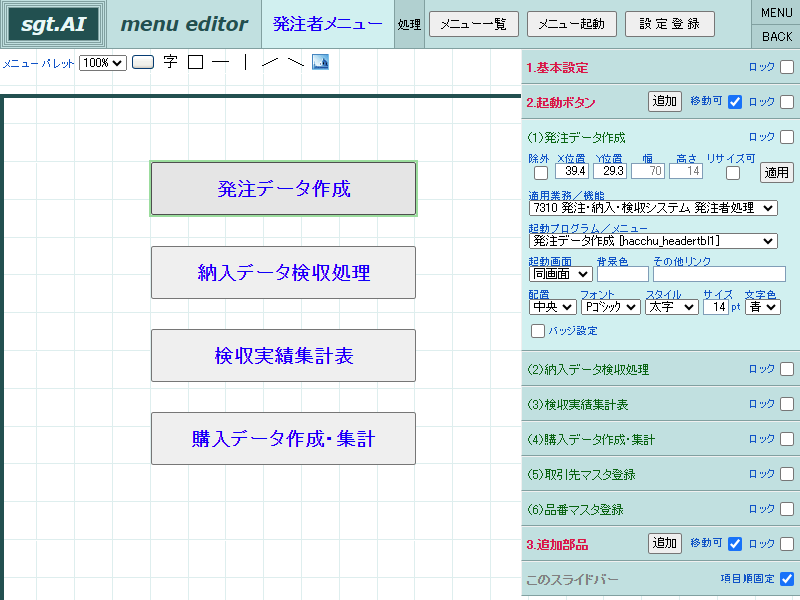The image size is (800, 600).
Task: Click 追加 button in 2.起動ボタン
Action: (x=664, y=101)
